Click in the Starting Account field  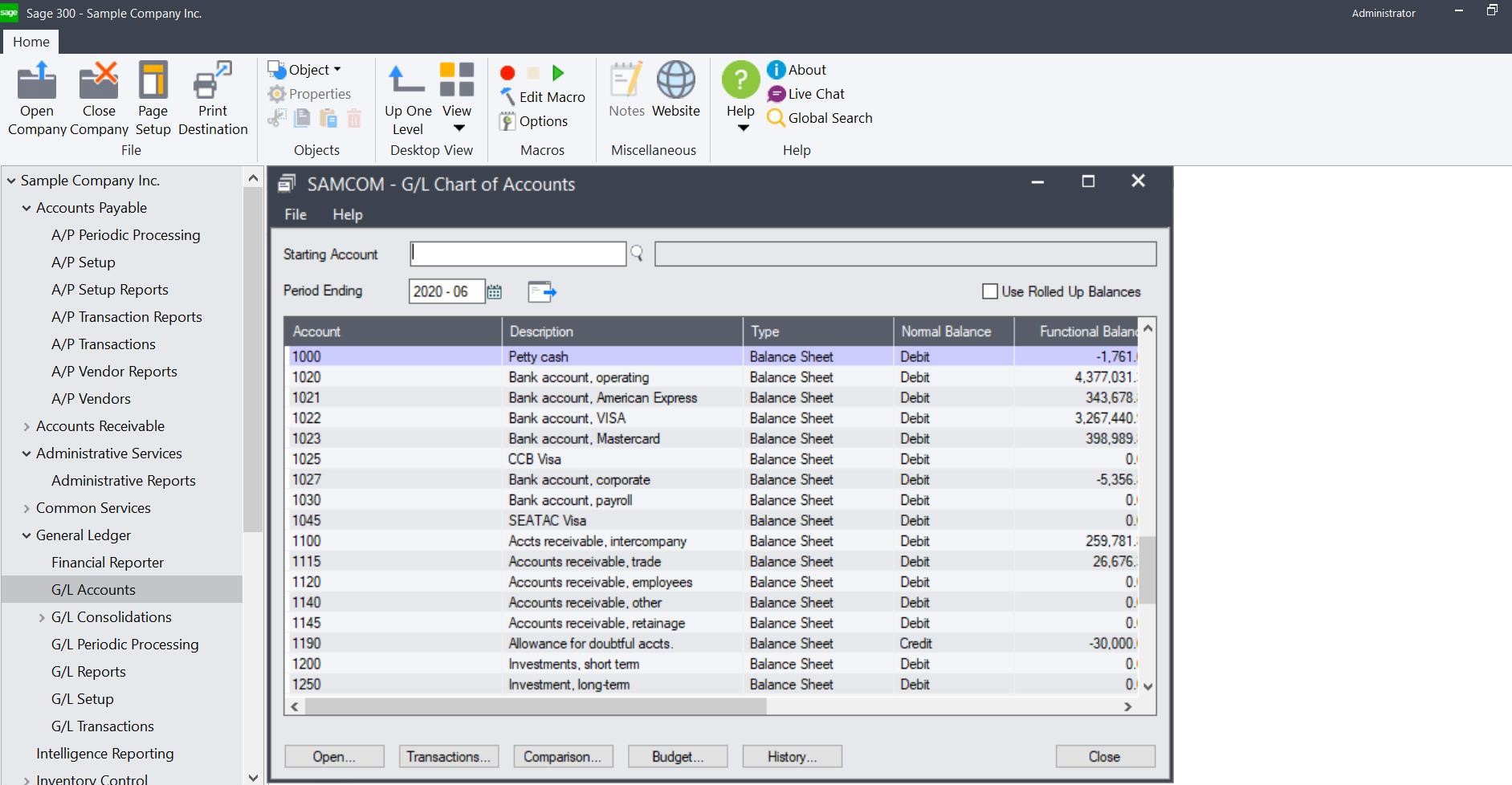point(518,254)
